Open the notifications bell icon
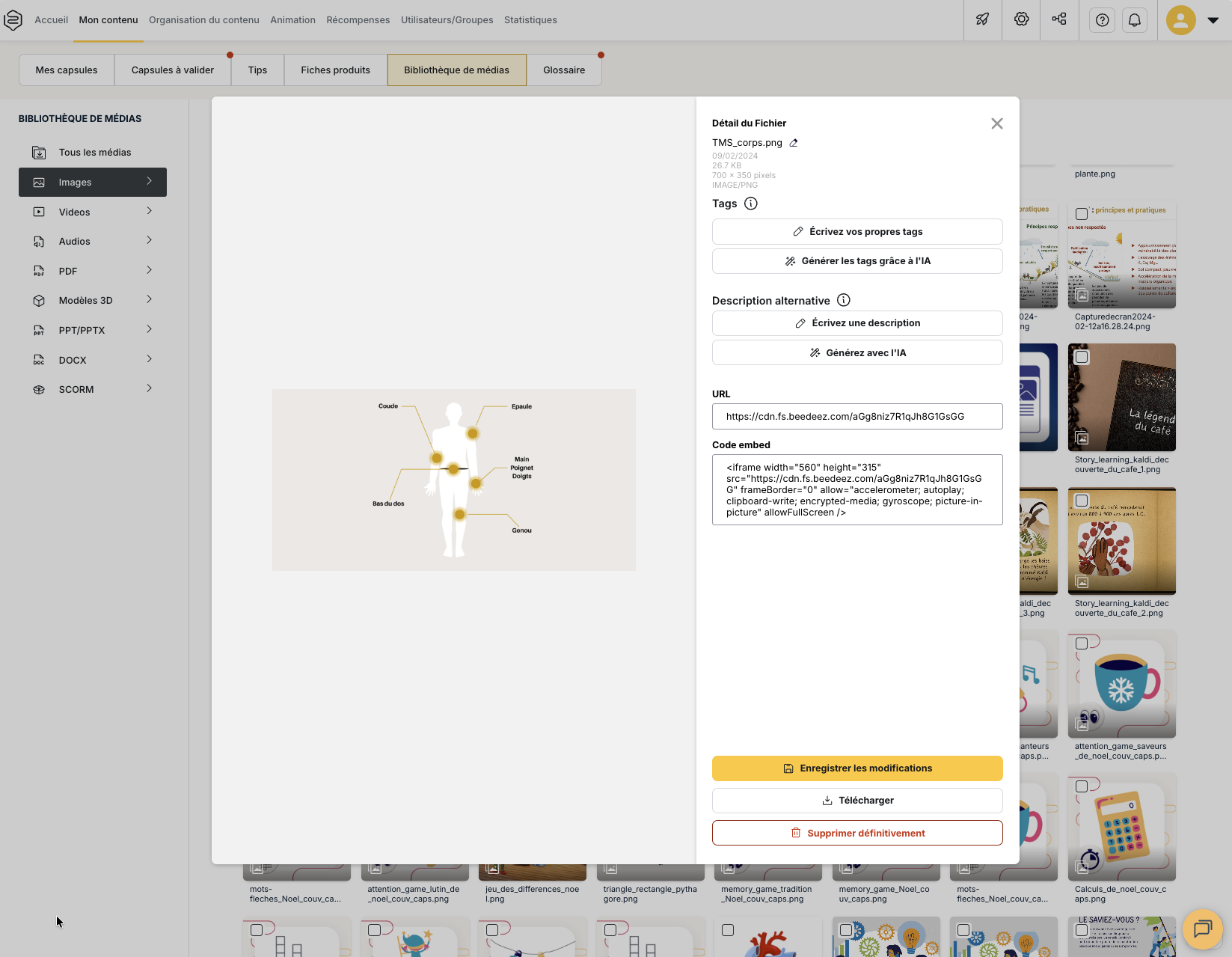Image resolution: width=1232 pixels, height=957 pixels. coord(1135,20)
